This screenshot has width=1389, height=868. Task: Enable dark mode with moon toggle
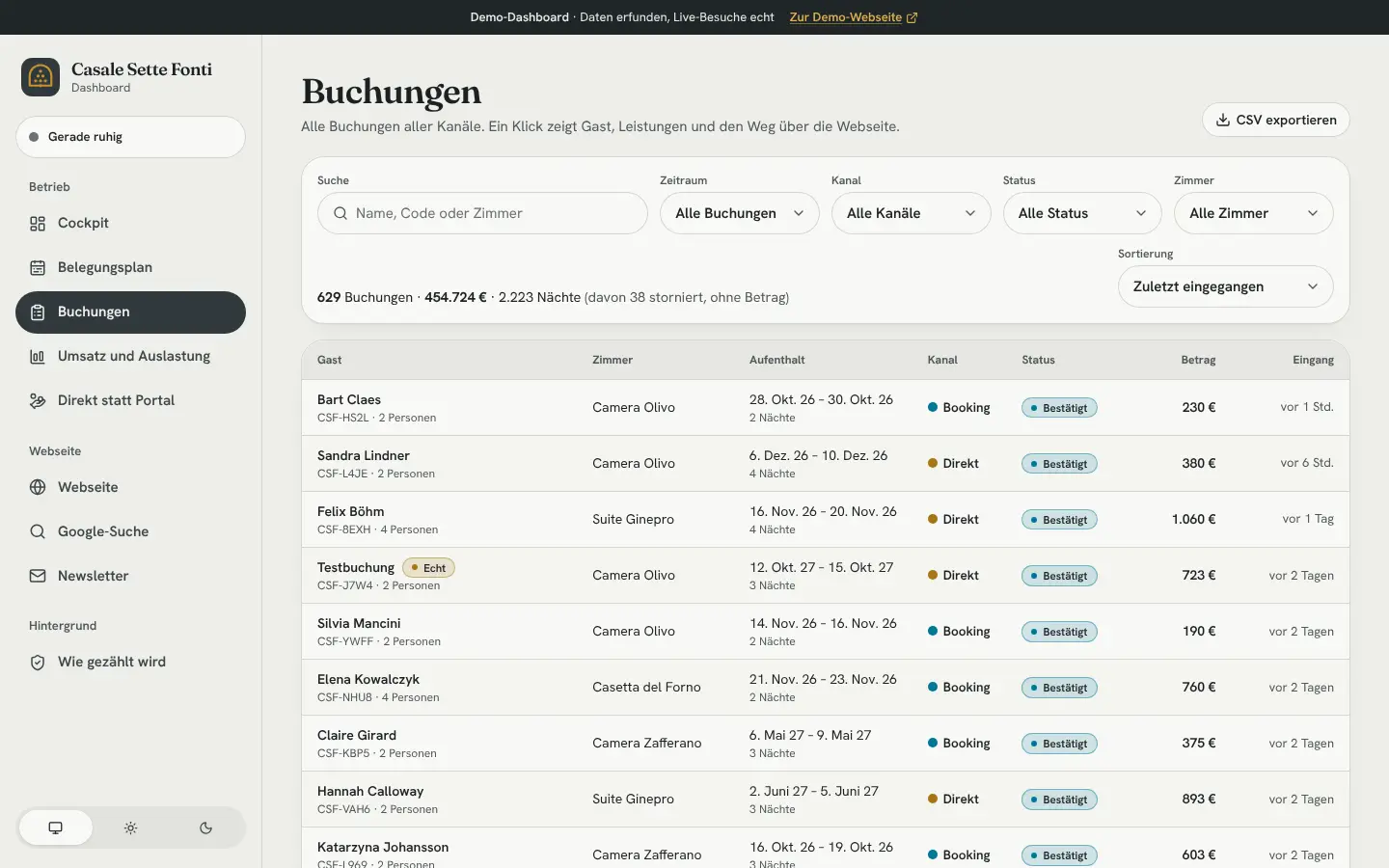[205, 827]
